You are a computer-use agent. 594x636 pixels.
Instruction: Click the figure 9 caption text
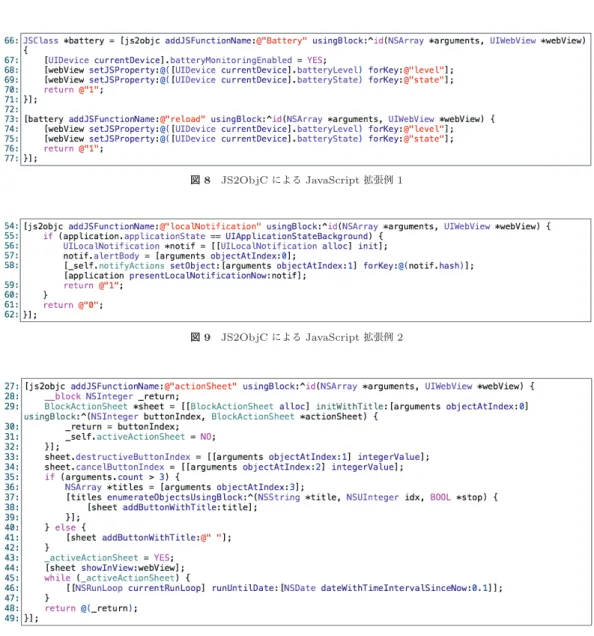point(297,337)
